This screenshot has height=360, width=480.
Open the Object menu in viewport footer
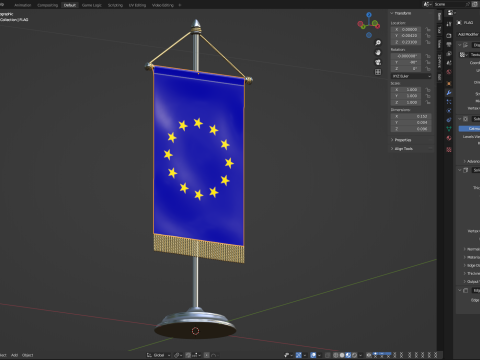point(27,355)
